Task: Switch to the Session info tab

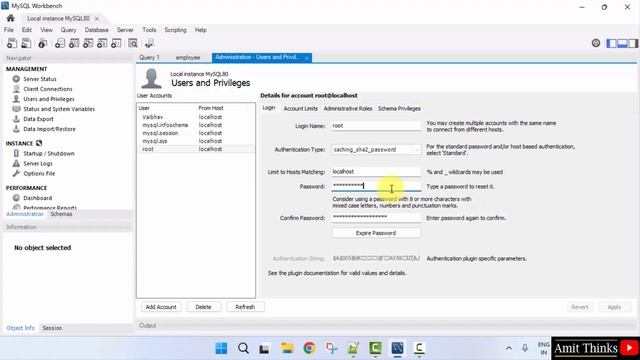Action: (x=52, y=328)
